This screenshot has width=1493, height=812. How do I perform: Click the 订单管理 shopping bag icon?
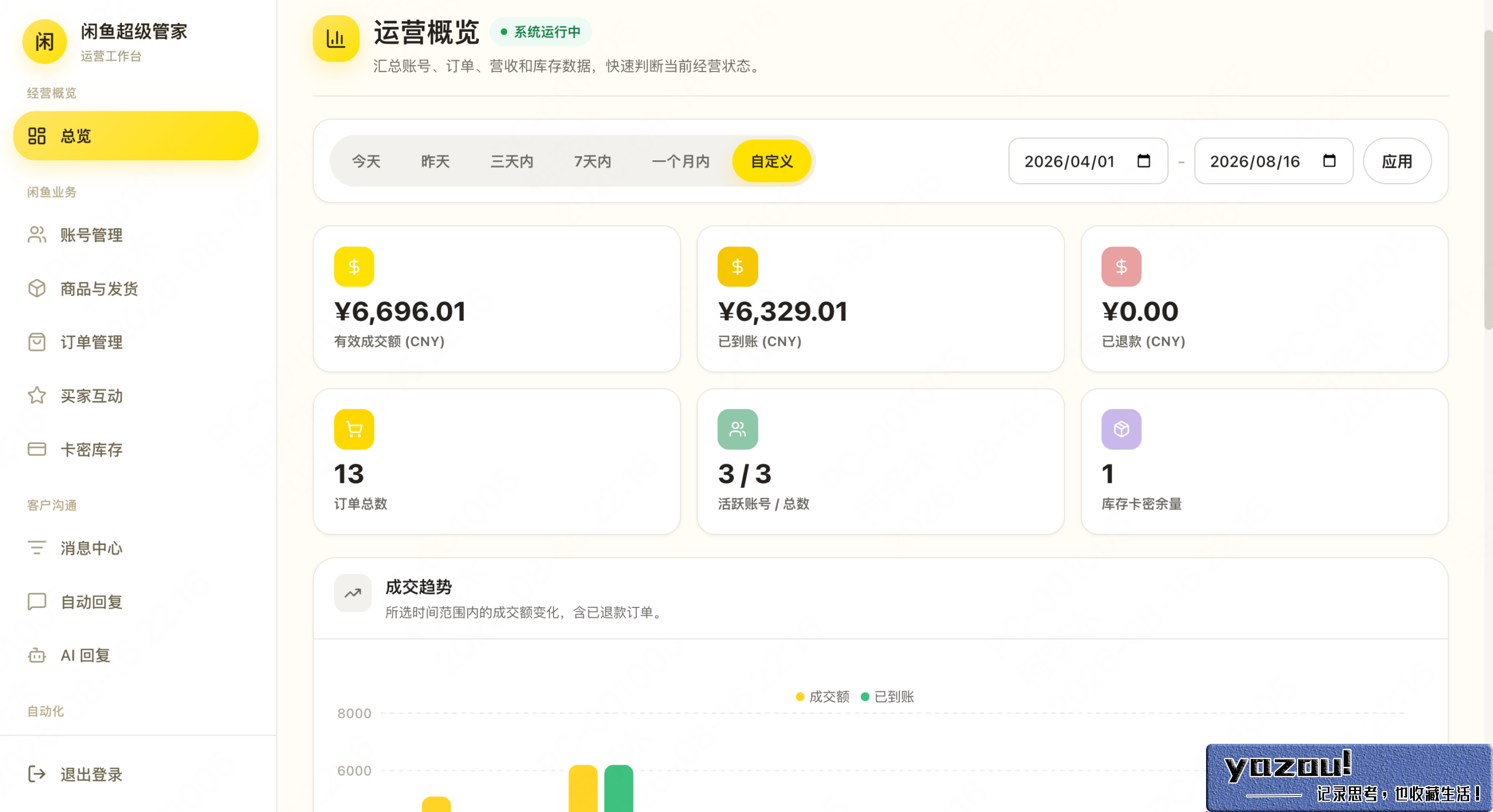click(37, 342)
